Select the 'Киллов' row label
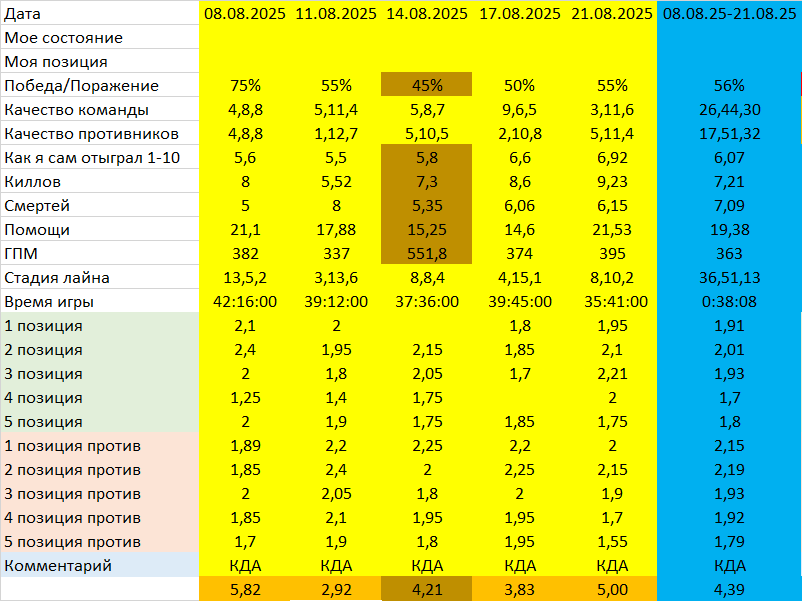Viewport: 802px width, 601px height. tap(99, 181)
